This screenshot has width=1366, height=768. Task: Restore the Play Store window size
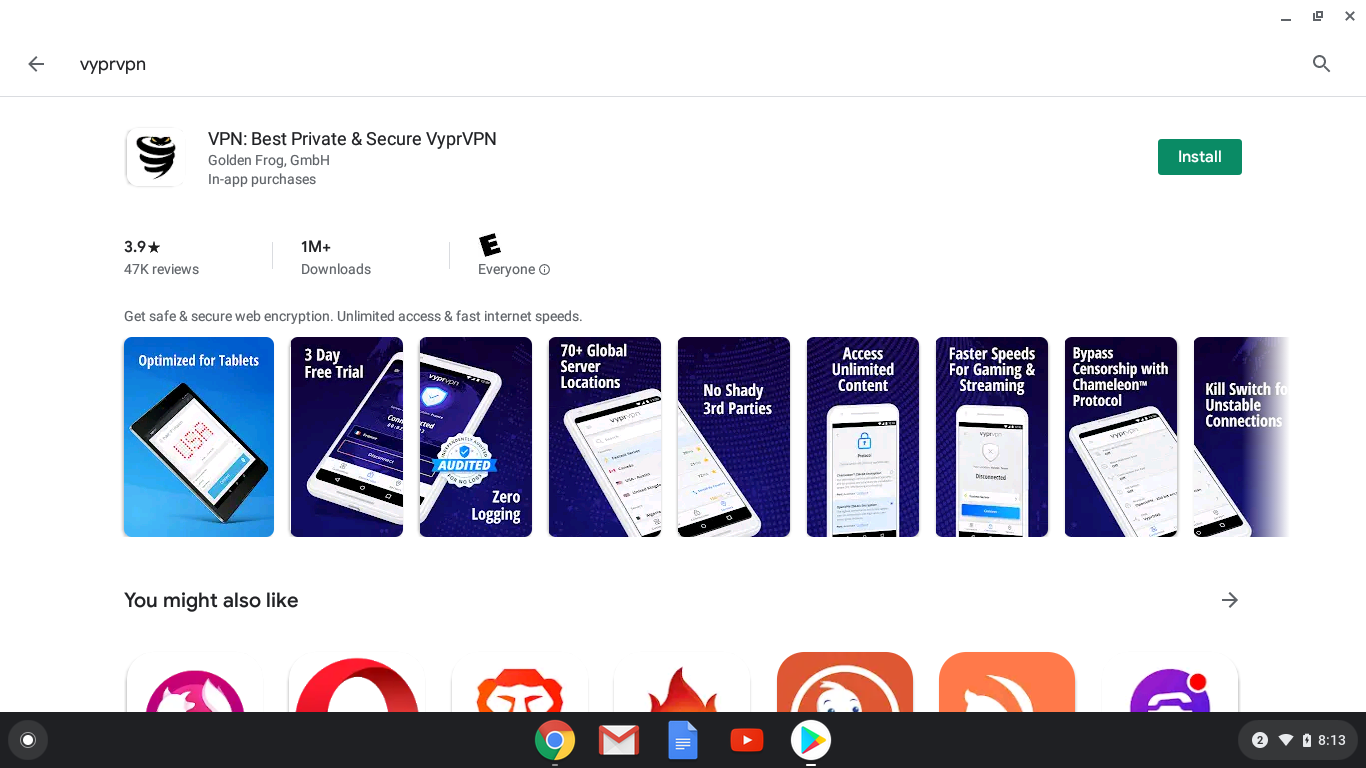(1318, 16)
